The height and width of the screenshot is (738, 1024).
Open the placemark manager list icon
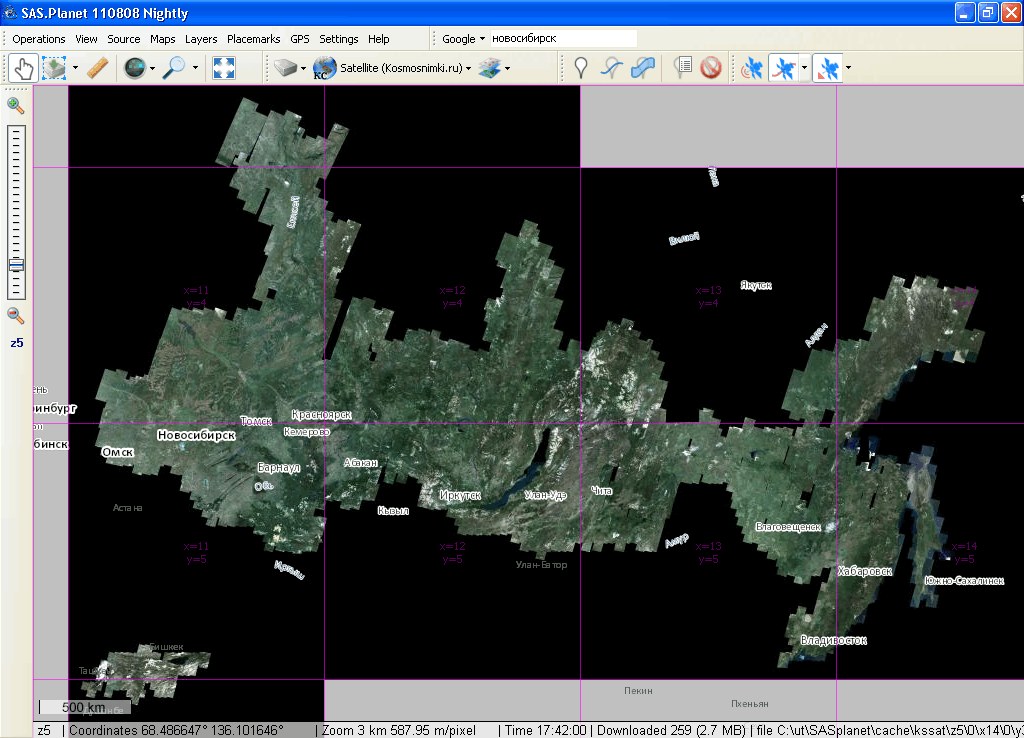(683, 68)
